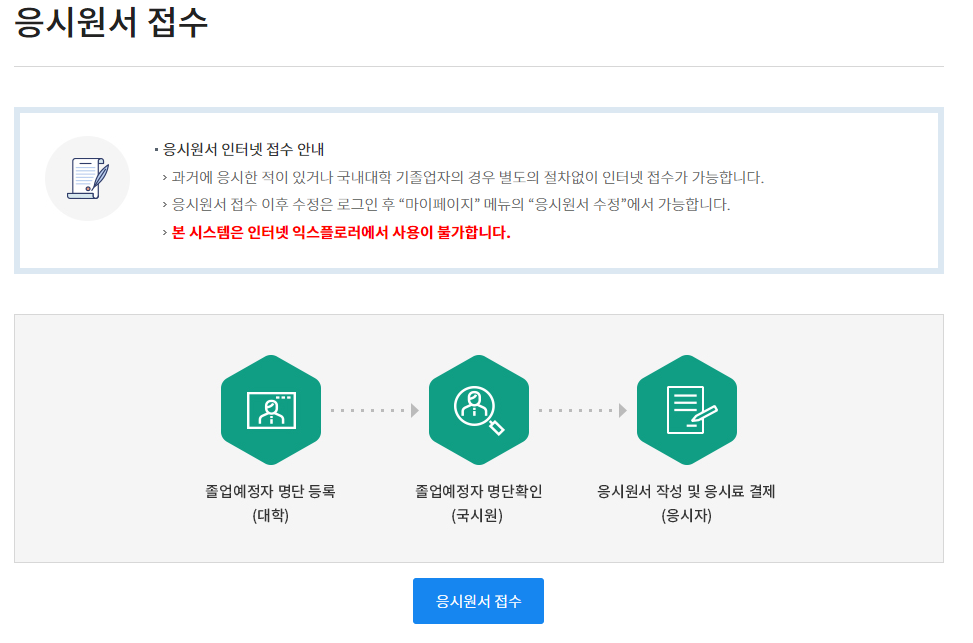The height and width of the screenshot is (643, 973).
Task: Click the line about 국내대학 기졸업자 인터넷 접수
Action: (467, 178)
